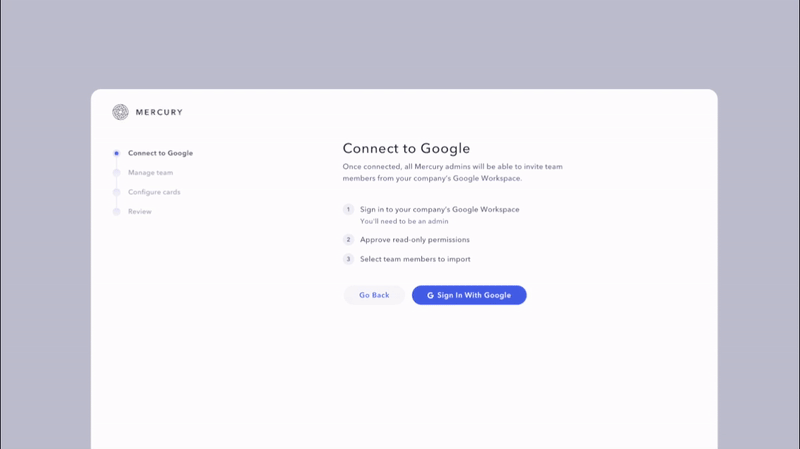Image resolution: width=800 pixels, height=449 pixels.
Task: Click the Google G icon
Action: coord(430,295)
